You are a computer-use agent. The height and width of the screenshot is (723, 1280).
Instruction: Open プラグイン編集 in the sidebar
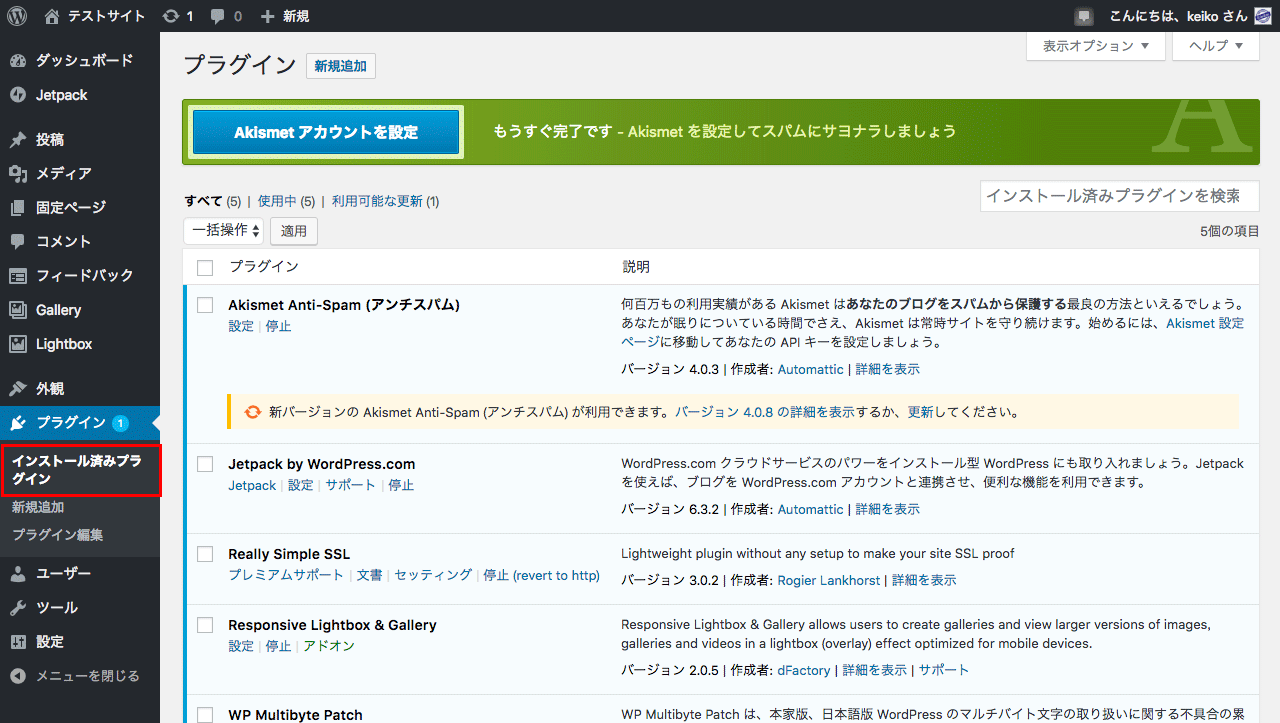57,535
